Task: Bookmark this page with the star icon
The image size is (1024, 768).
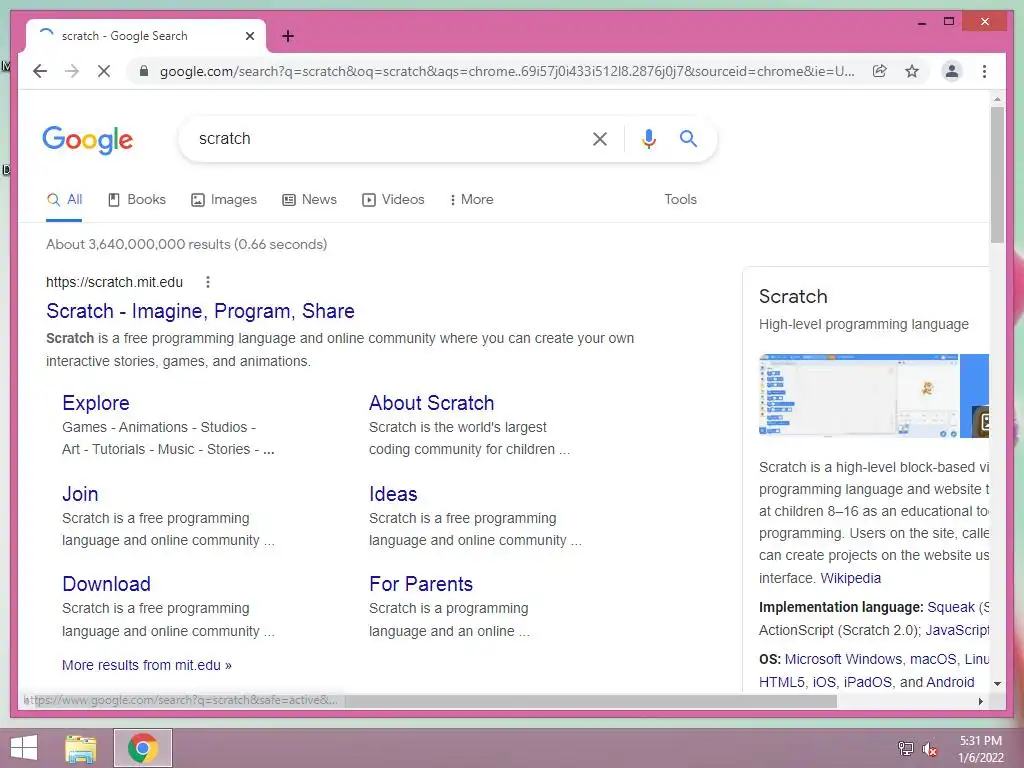Action: pyautogui.click(x=912, y=71)
